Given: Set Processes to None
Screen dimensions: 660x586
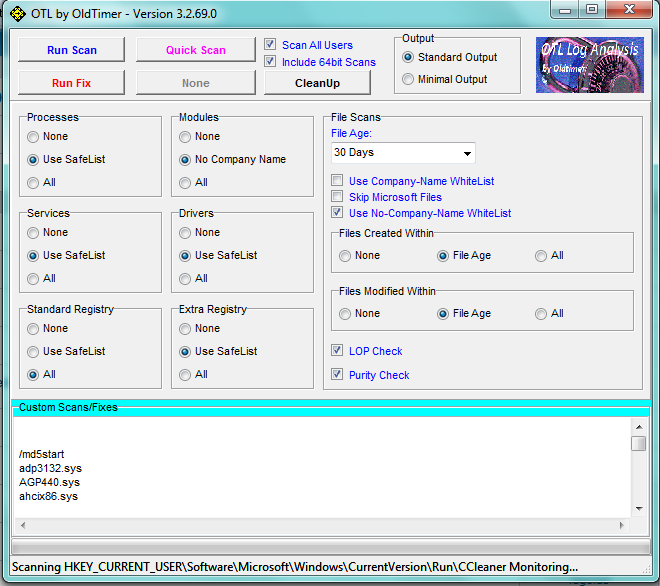Looking at the screenshot, I should point(33,137).
